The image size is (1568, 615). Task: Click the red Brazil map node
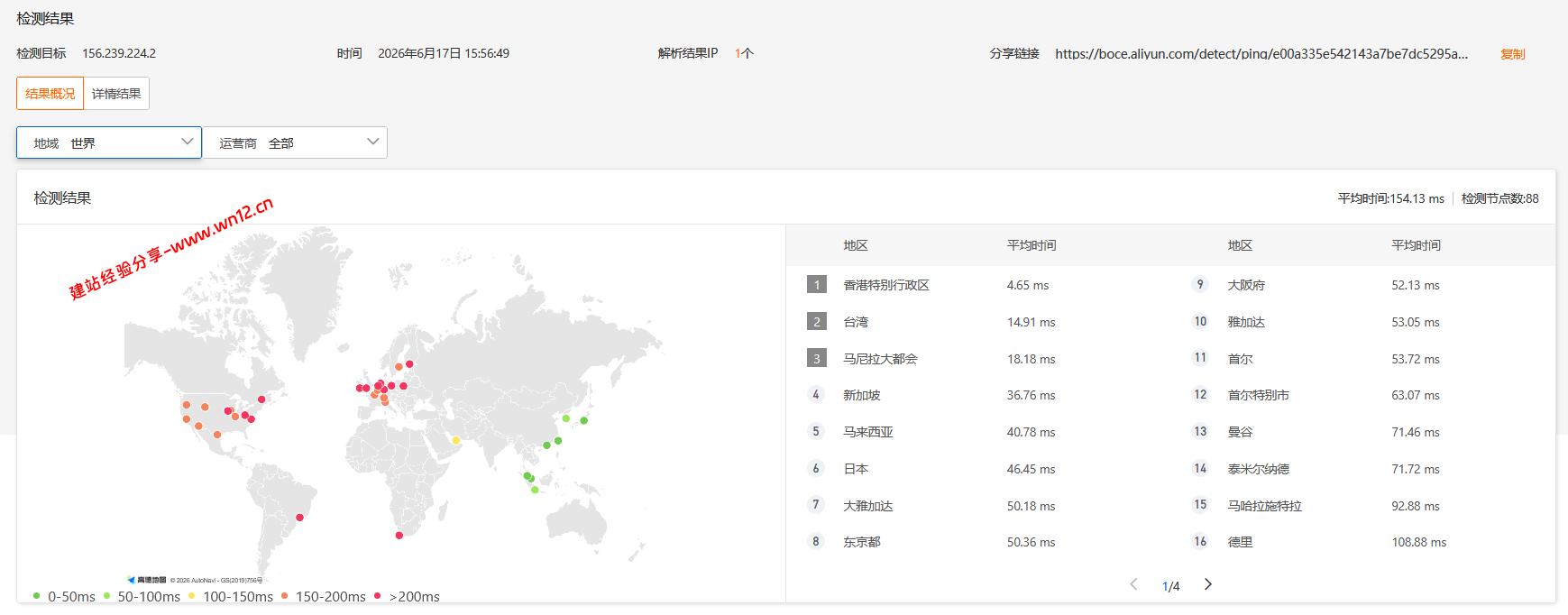pyautogui.click(x=300, y=518)
